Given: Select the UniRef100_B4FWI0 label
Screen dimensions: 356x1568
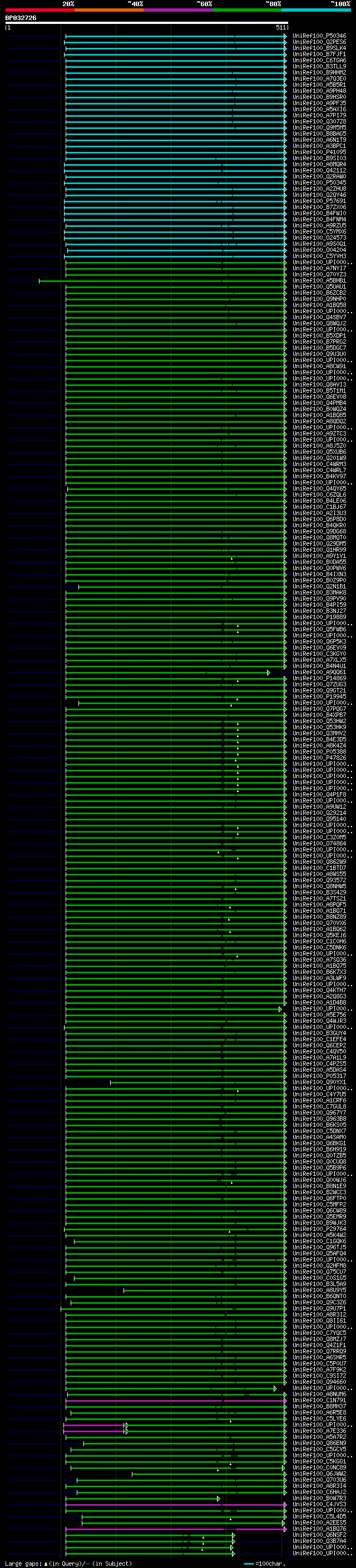Looking at the screenshot, I should [x=319, y=213].
